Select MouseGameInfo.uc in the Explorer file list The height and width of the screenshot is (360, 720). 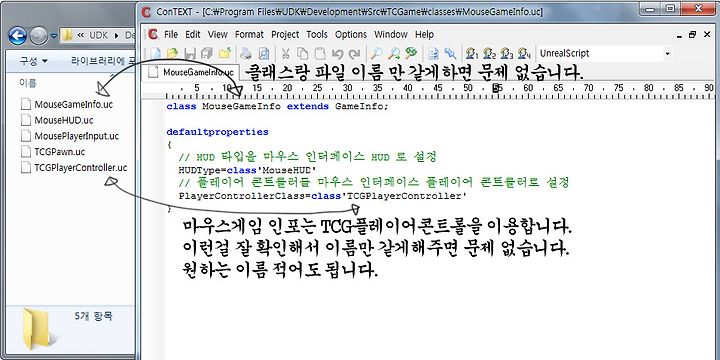pyautogui.click(x=67, y=104)
